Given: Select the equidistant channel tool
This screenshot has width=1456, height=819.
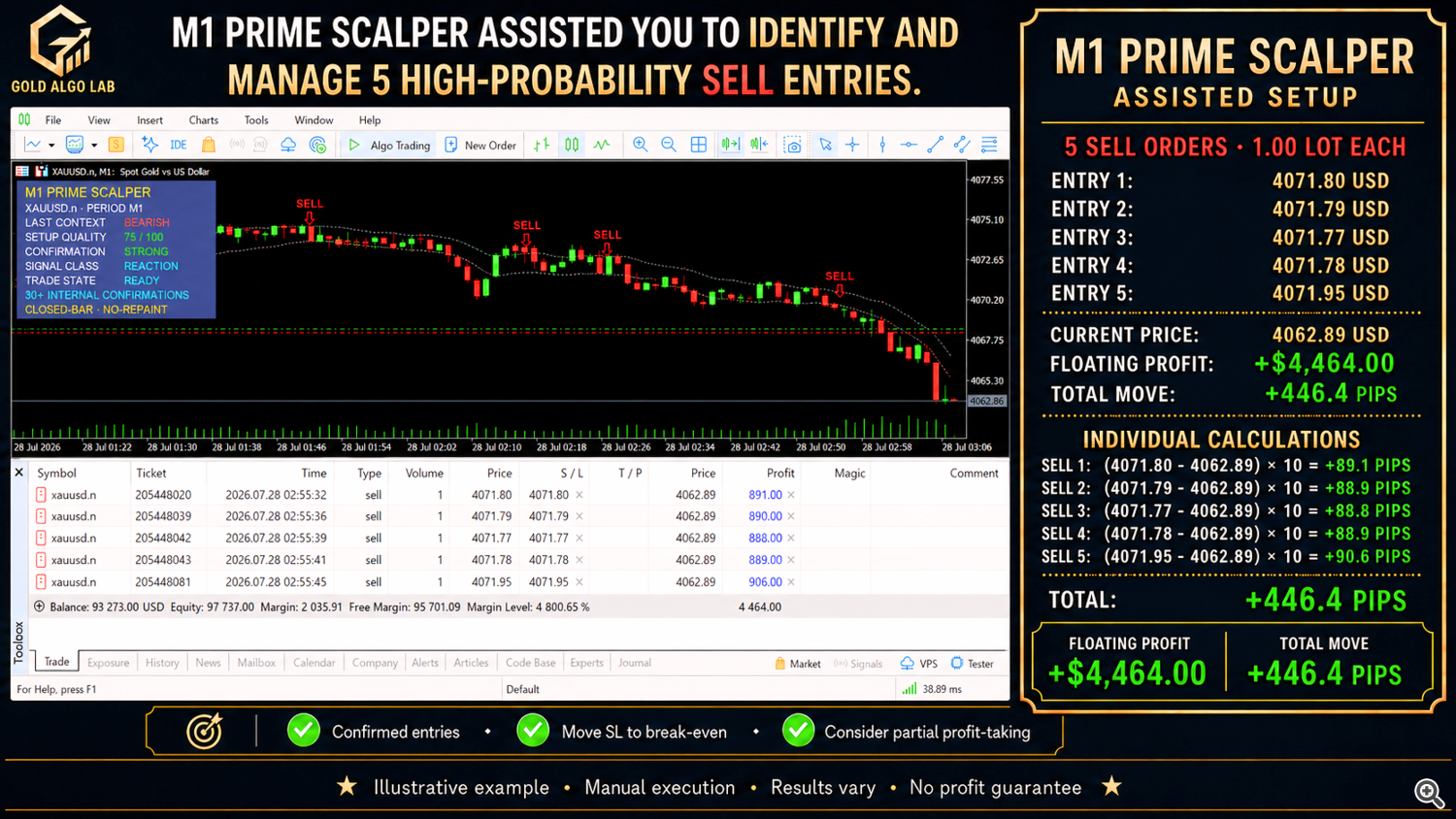Looking at the screenshot, I should point(962,145).
